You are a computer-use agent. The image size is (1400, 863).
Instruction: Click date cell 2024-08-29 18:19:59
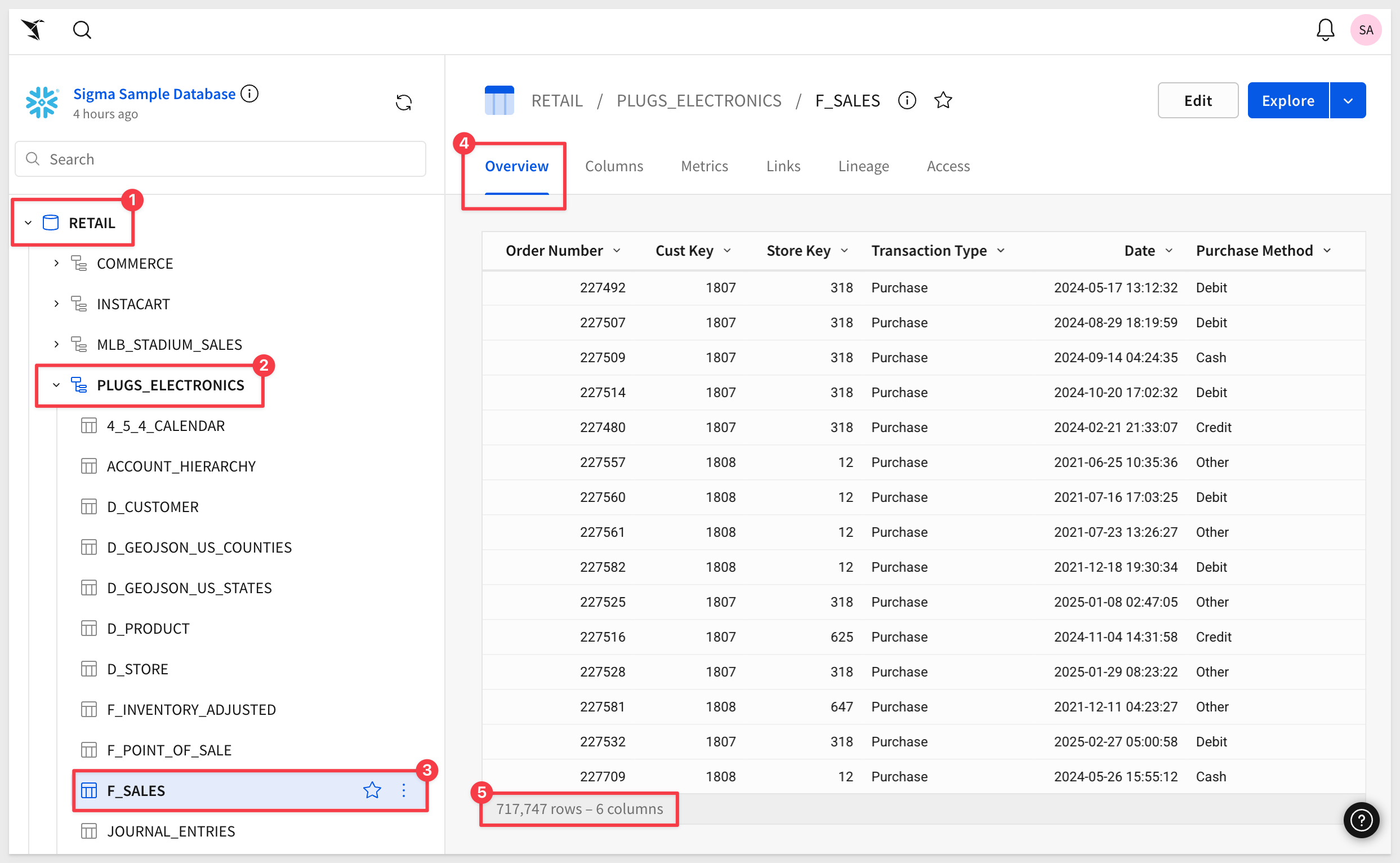point(1115,322)
